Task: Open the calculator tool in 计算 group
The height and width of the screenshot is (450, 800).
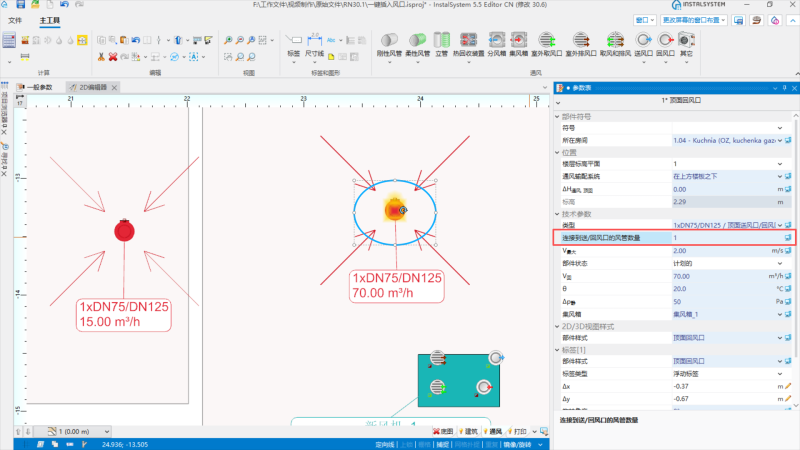Action: coord(9,40)
